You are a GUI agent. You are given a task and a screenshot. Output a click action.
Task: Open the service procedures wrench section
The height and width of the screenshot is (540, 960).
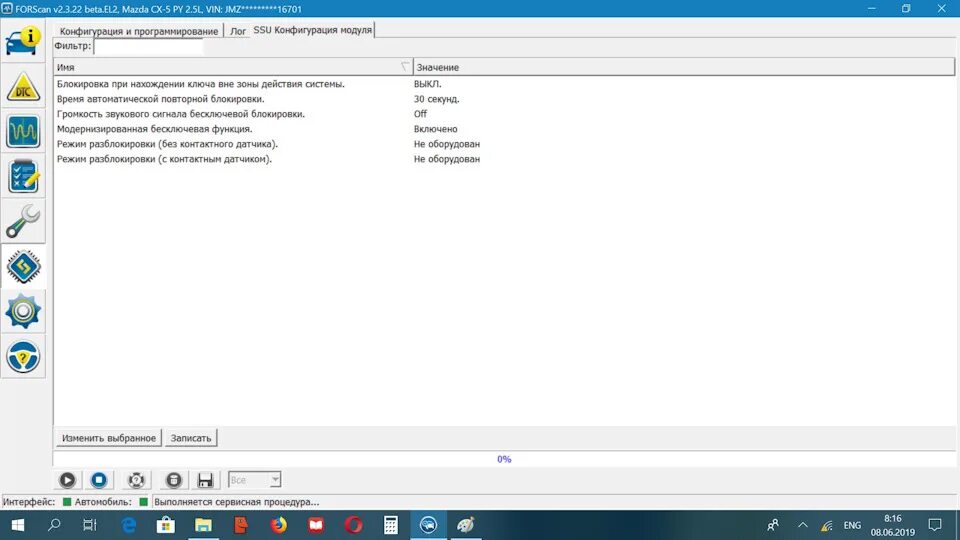(x=23, y=221)
